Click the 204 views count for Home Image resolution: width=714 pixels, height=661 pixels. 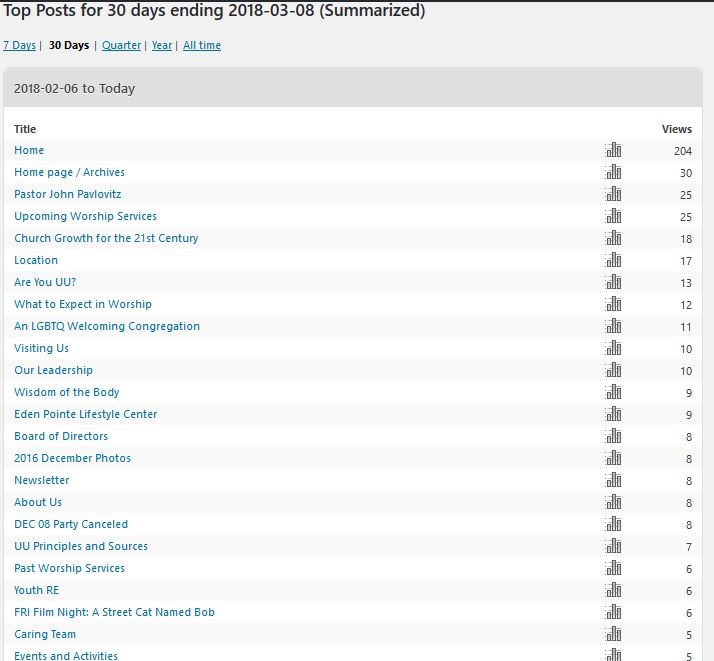[683, 151]
